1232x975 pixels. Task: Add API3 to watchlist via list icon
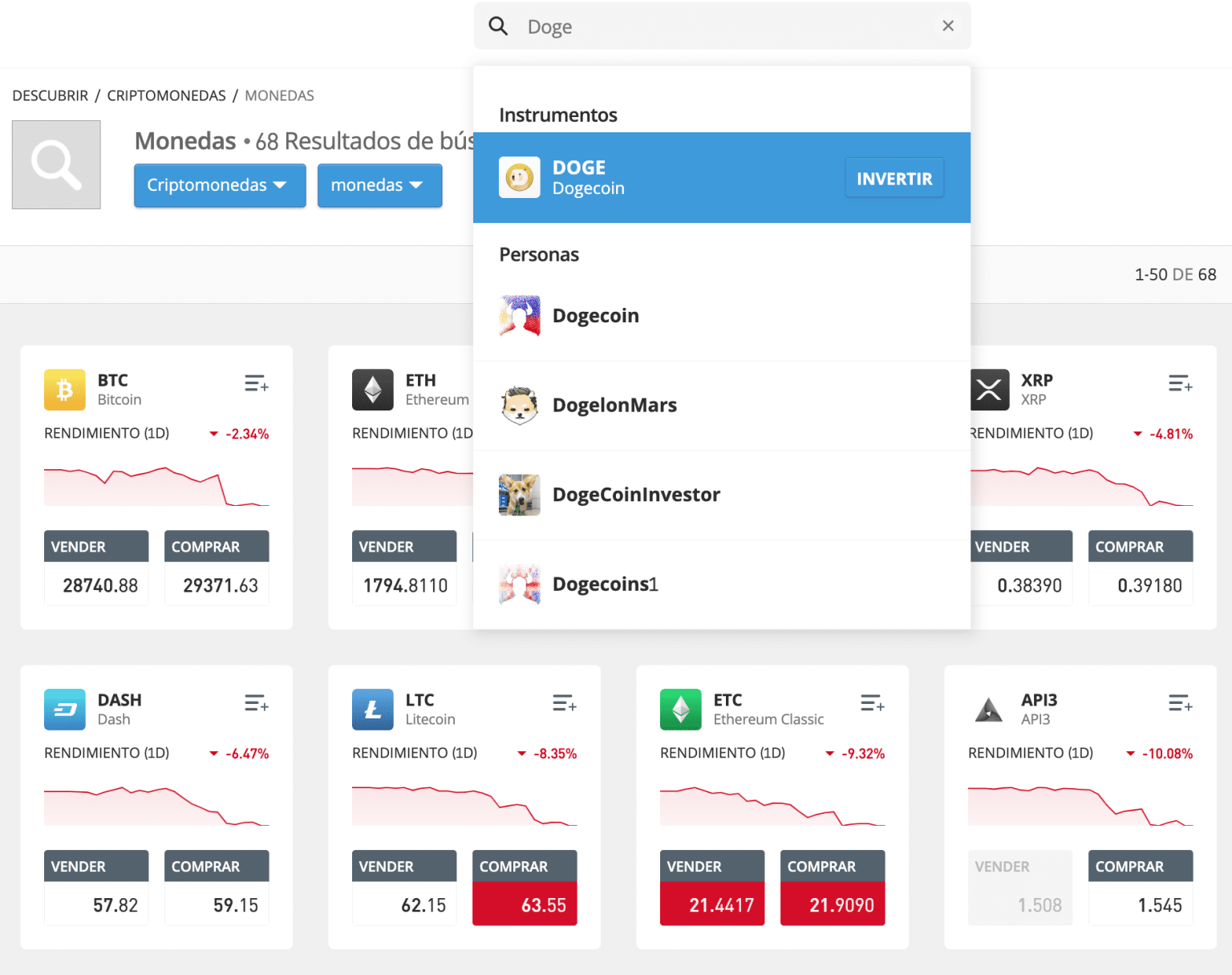[x=1180, y=704]
